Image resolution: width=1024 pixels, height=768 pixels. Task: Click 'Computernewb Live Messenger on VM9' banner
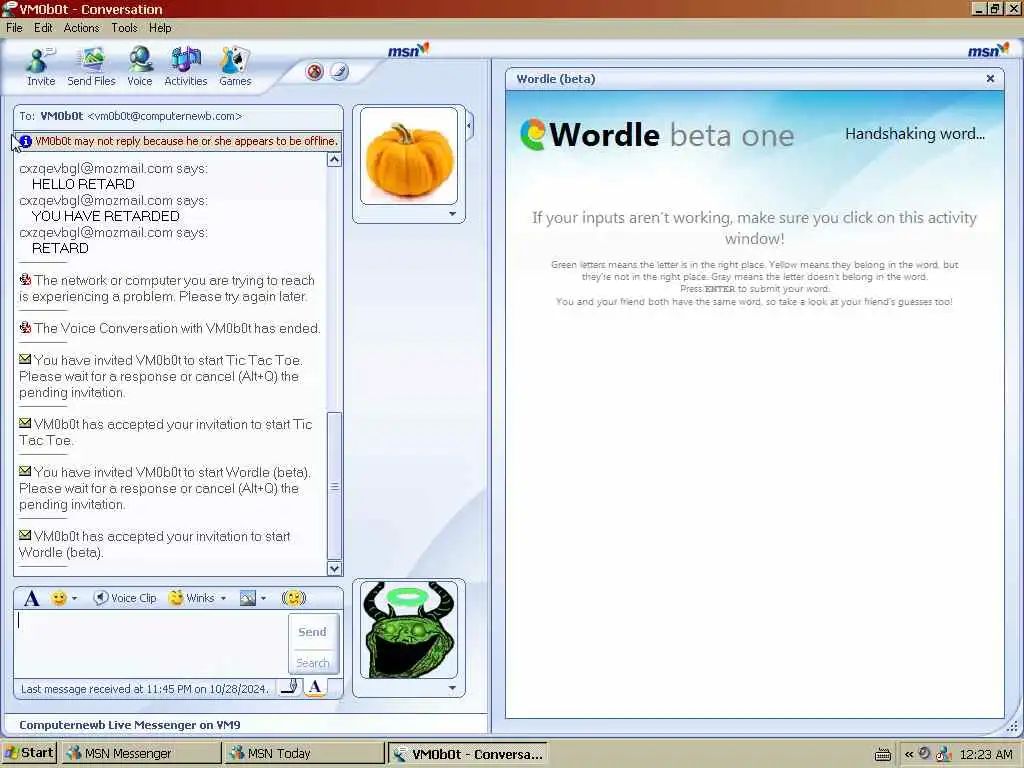(130, 725)
